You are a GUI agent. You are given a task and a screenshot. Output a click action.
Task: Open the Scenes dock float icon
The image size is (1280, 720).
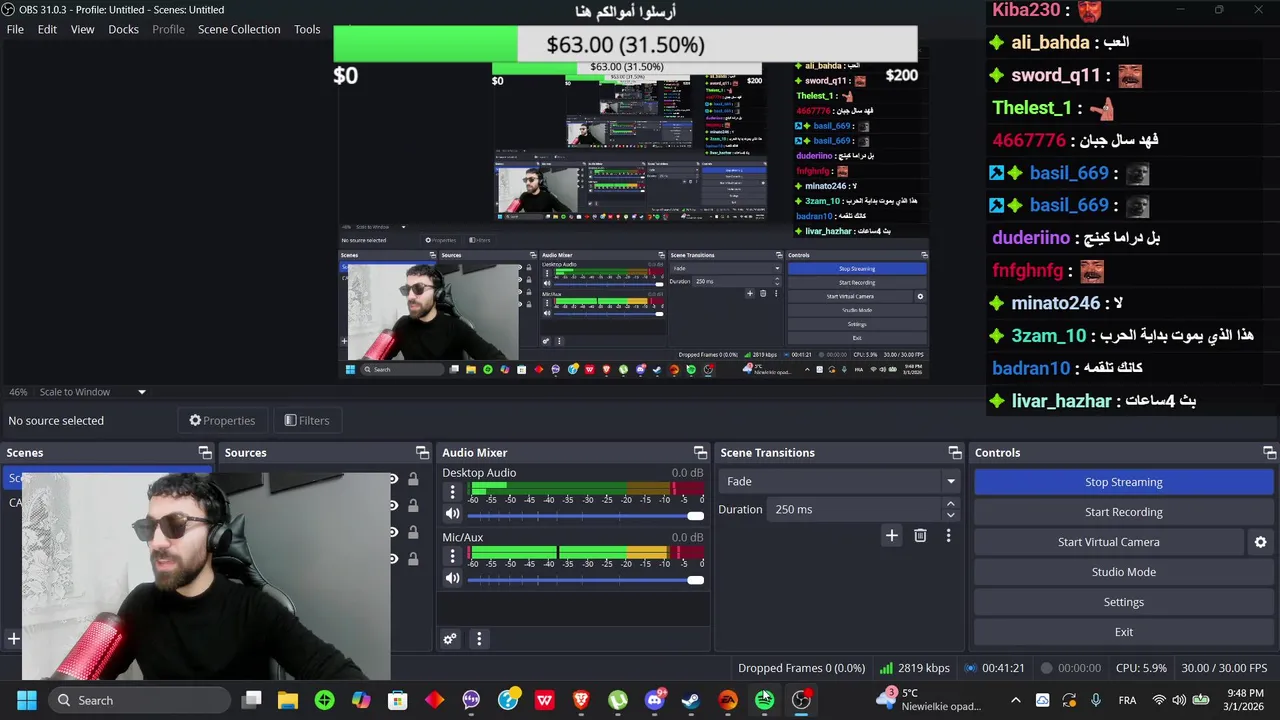point(205,453)
